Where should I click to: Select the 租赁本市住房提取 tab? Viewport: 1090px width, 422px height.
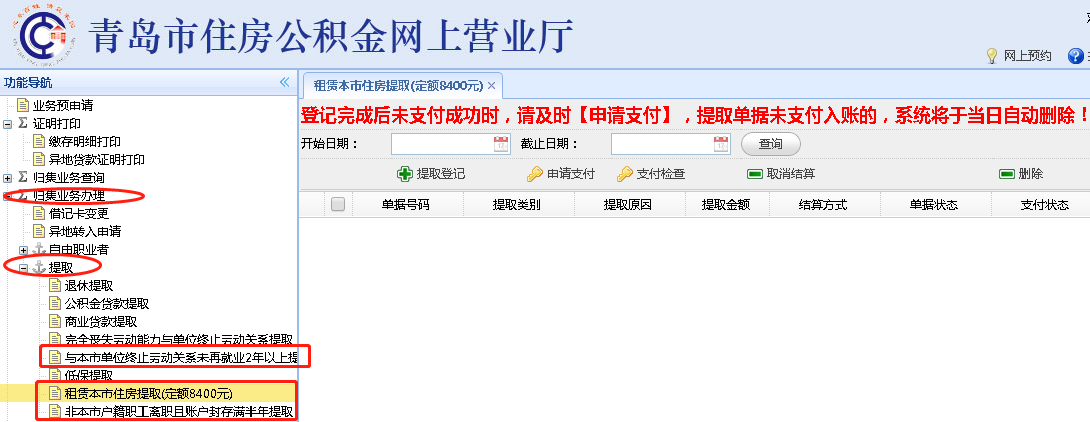coord(398,85)
